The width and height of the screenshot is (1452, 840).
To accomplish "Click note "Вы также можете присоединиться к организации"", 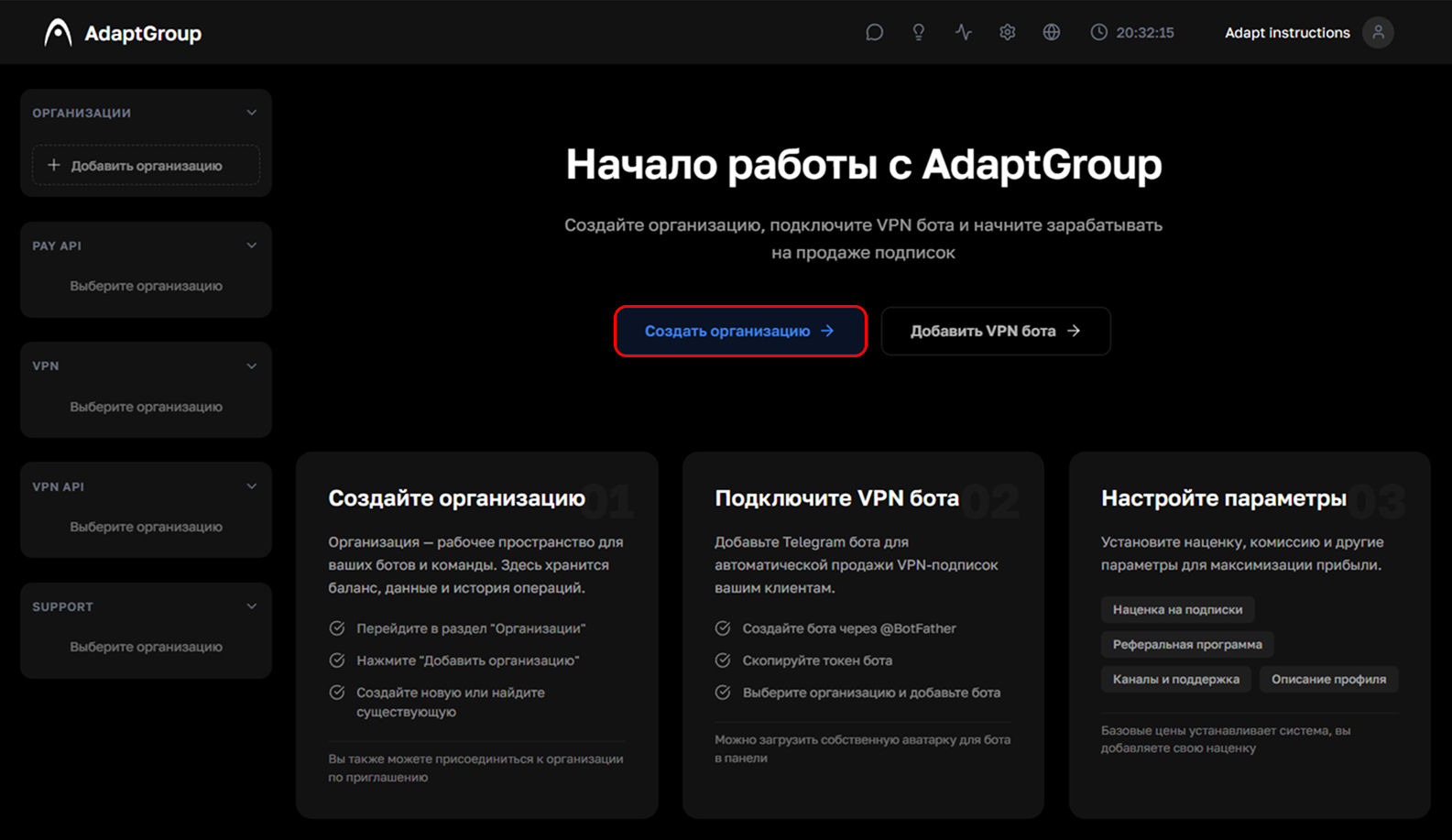I will click(x=476, y=768).
